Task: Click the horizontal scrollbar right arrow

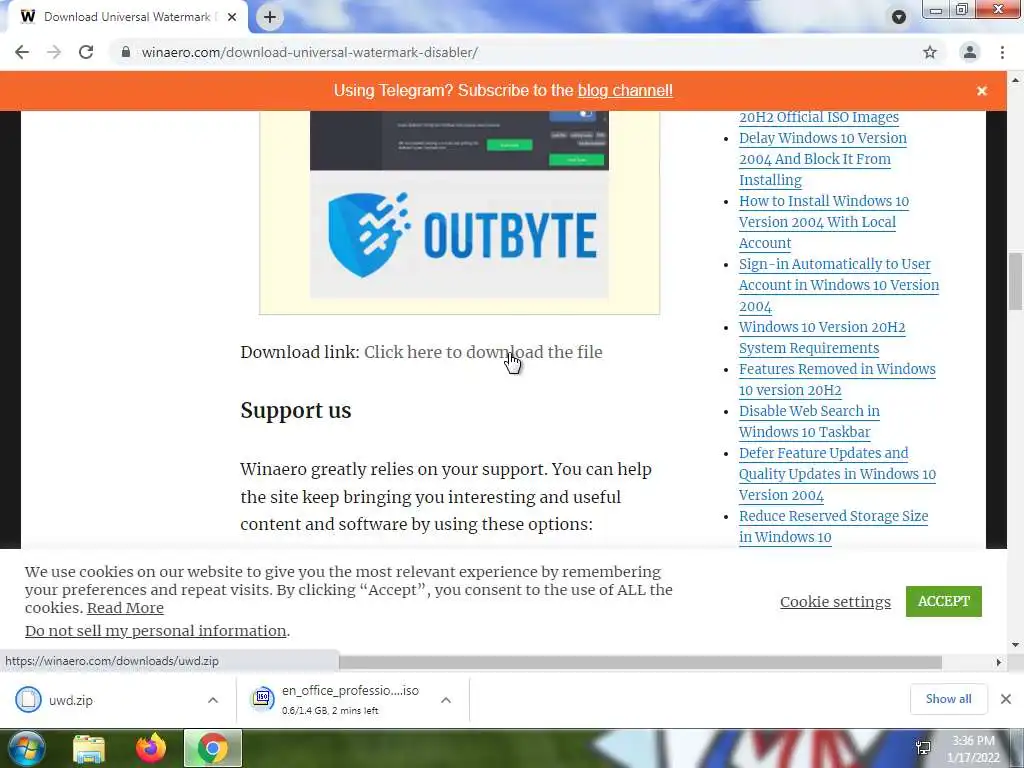Action: click(x=999, y=662)
